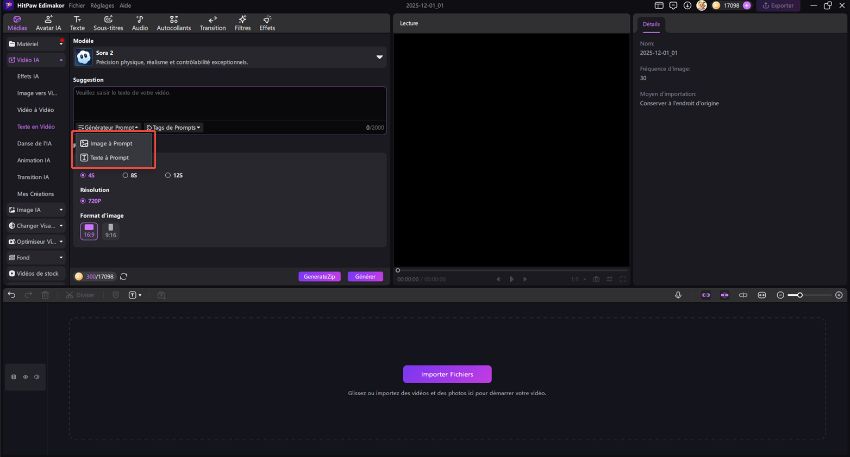Select the 720P resolution option
Image resolution: width=850 pixels, height=457 pixels.
[91, 201]
